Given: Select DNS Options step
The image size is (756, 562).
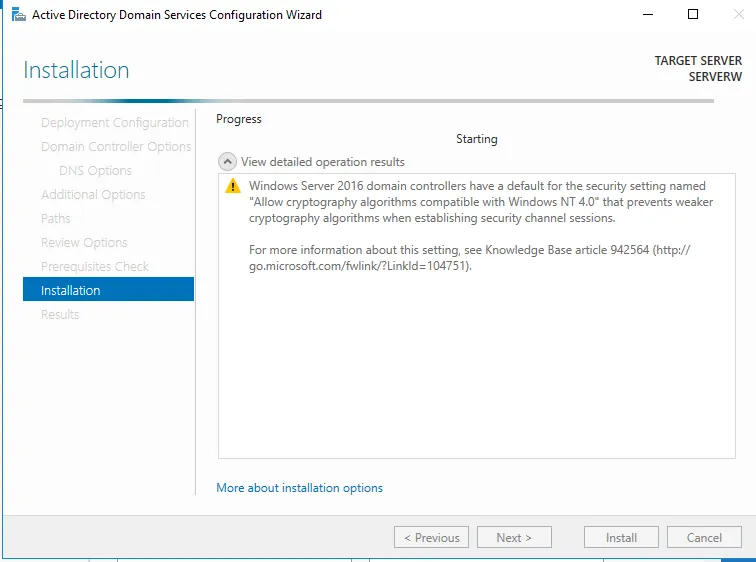Looking at the screenshot, I should (x=95, y=171).
